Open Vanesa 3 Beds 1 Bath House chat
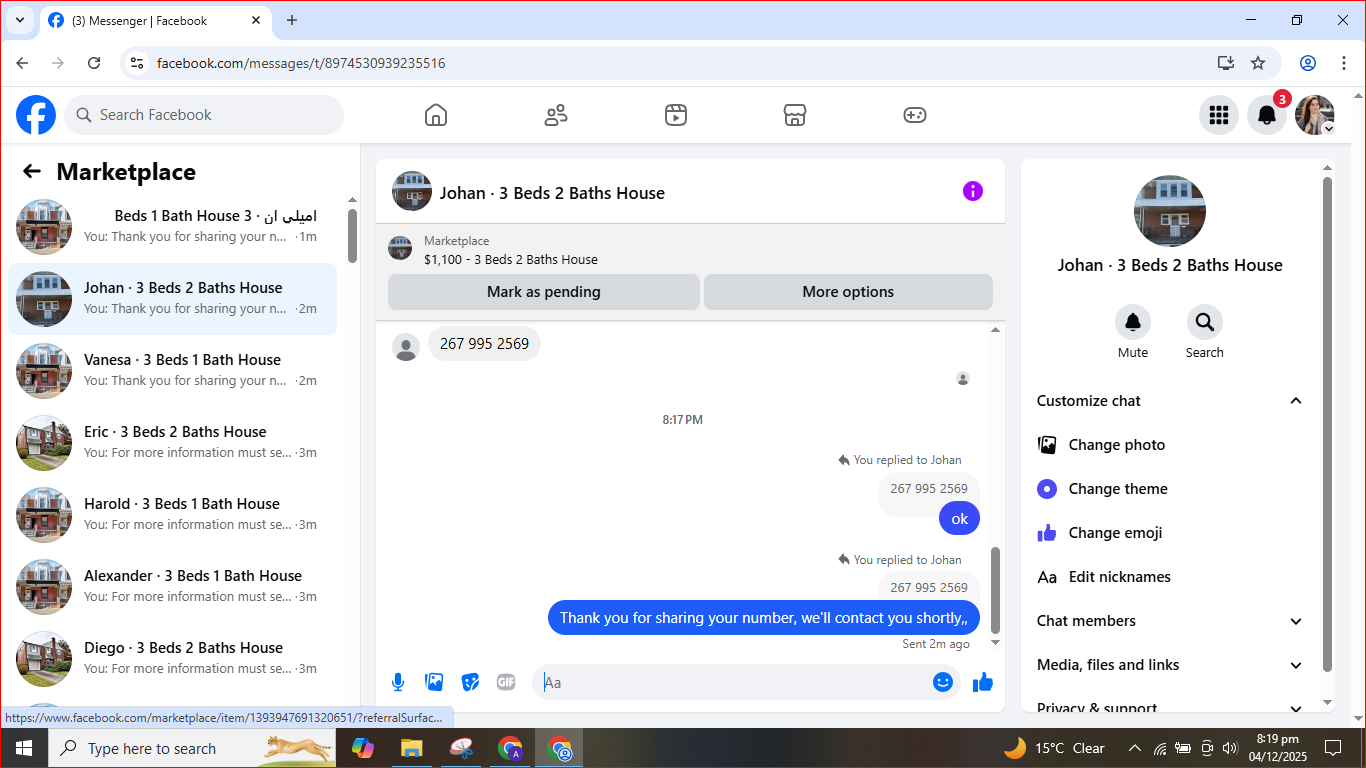The image size is (1366, 768). (x=172, y=370)
